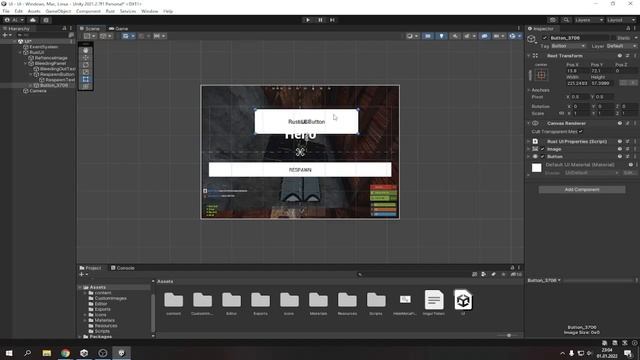Select the Transform tool in Scene toolbar

click(86, 86)
